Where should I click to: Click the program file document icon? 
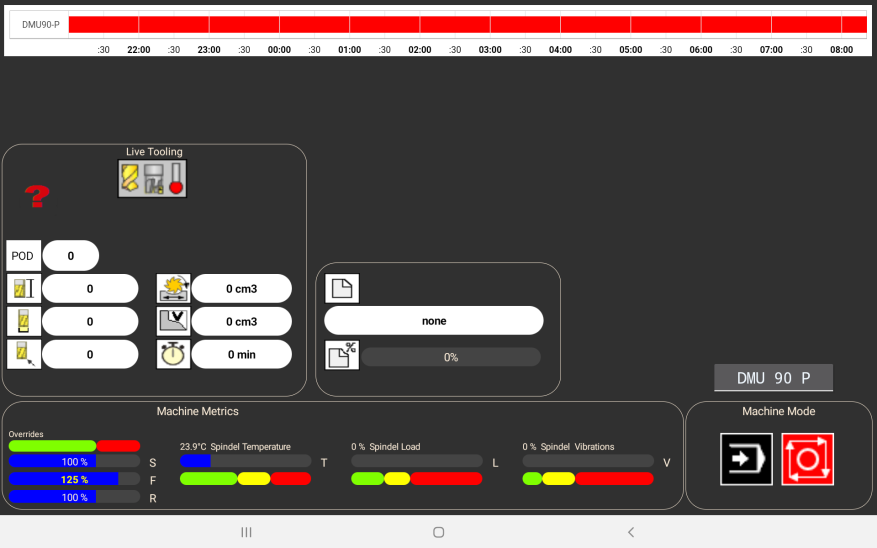(x=342, y=289)
